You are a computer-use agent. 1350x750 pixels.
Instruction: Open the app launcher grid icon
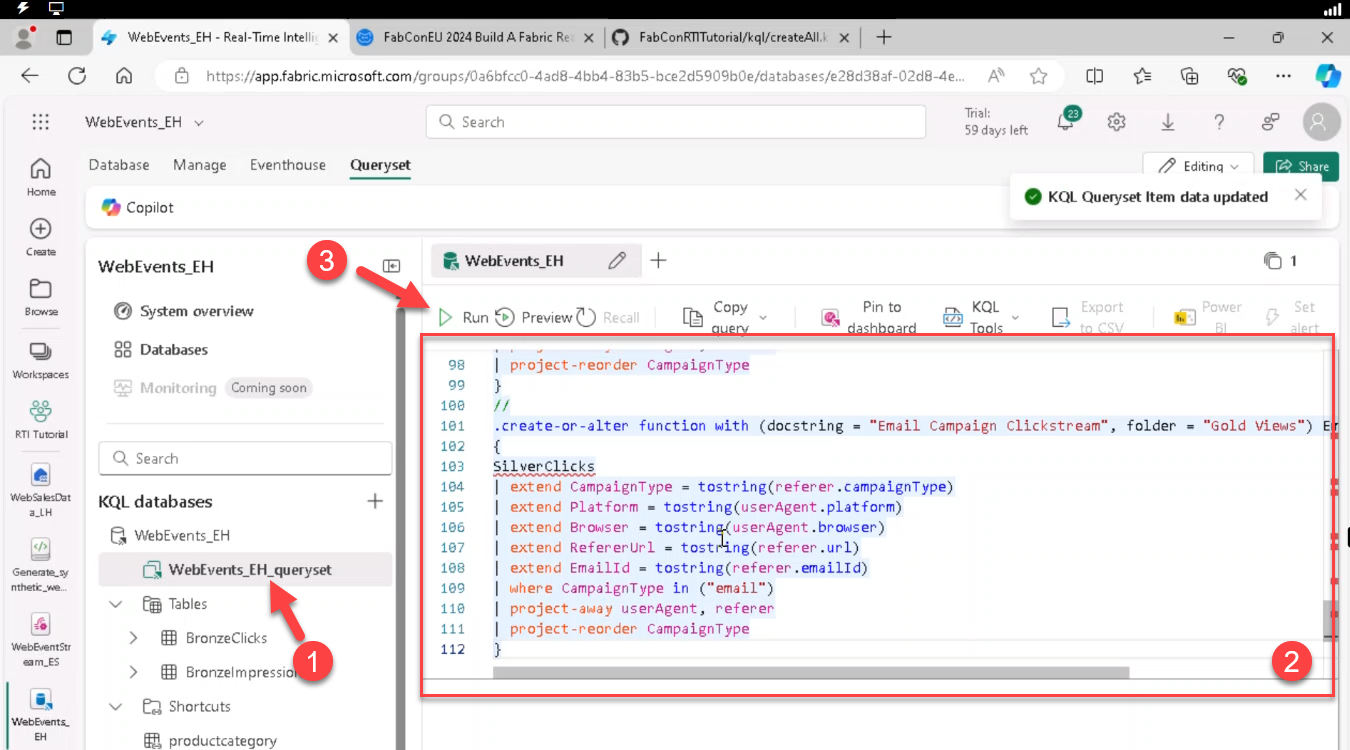coord(41,122)
